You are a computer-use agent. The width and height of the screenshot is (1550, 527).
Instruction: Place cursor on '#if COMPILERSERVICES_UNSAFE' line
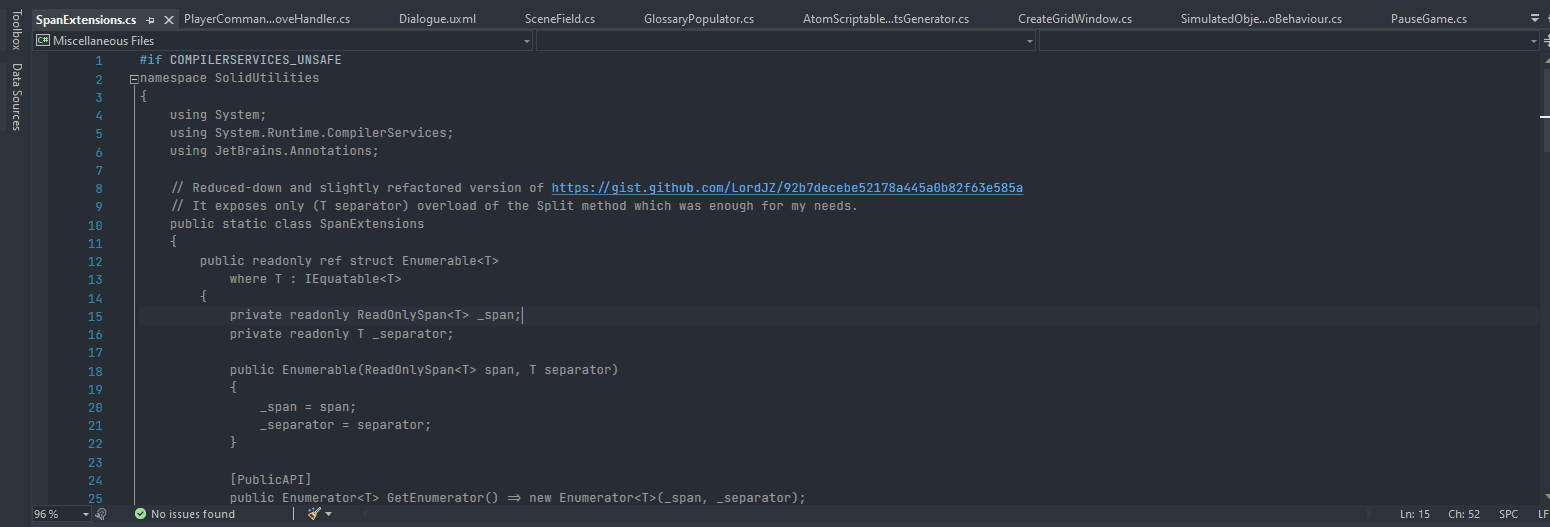pyautogui.click(x=241, y=60)
